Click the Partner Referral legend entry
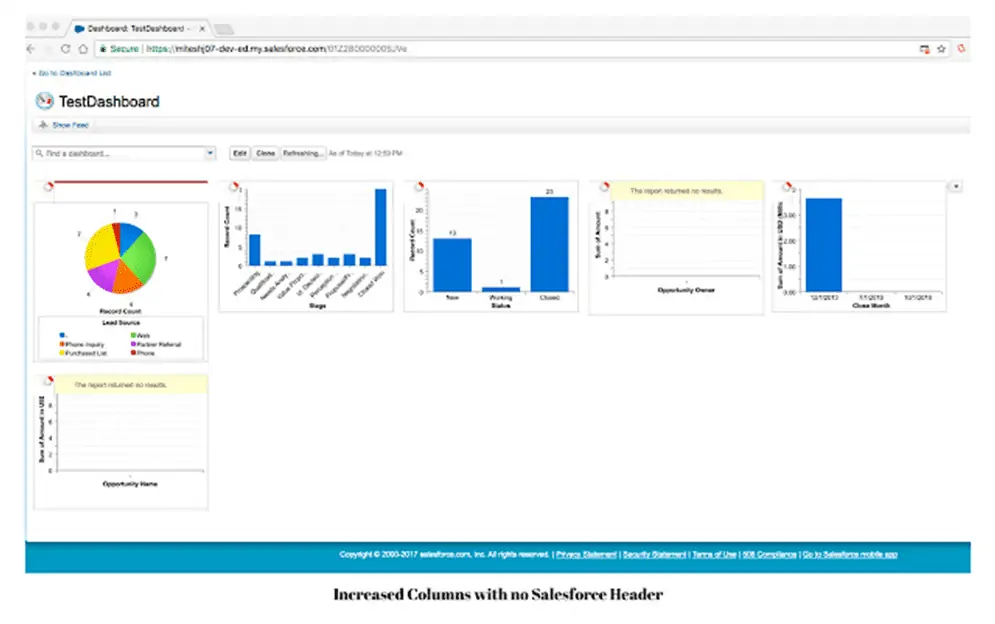Viewport: 995px width, 624px height. [x=156, y=344]
